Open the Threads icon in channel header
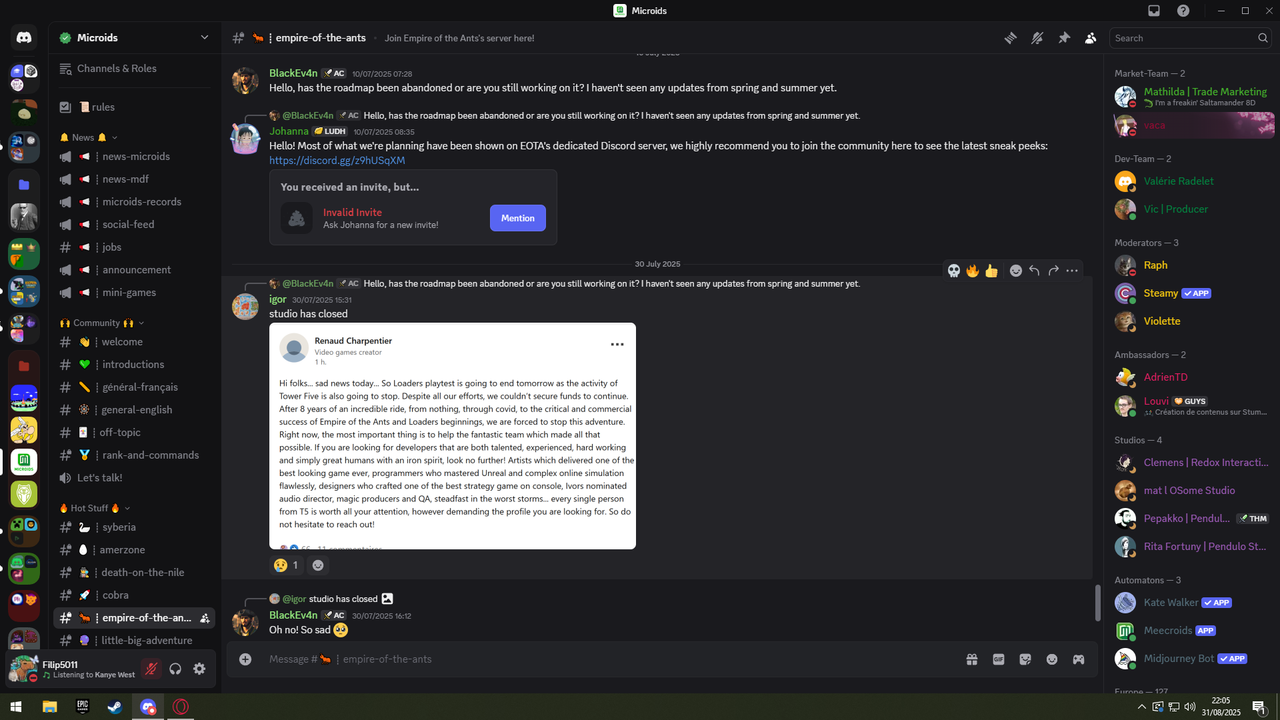Viewport: 1280px width, 720px height. 1011,38
